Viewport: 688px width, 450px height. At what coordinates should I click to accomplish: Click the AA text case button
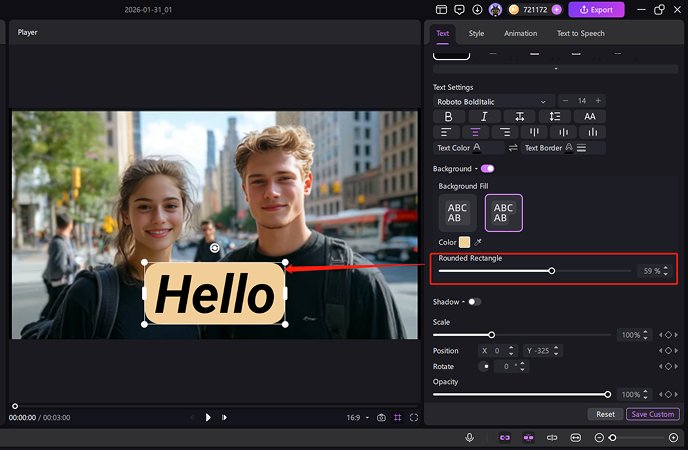pyautogui.click(x=590, y=116)
